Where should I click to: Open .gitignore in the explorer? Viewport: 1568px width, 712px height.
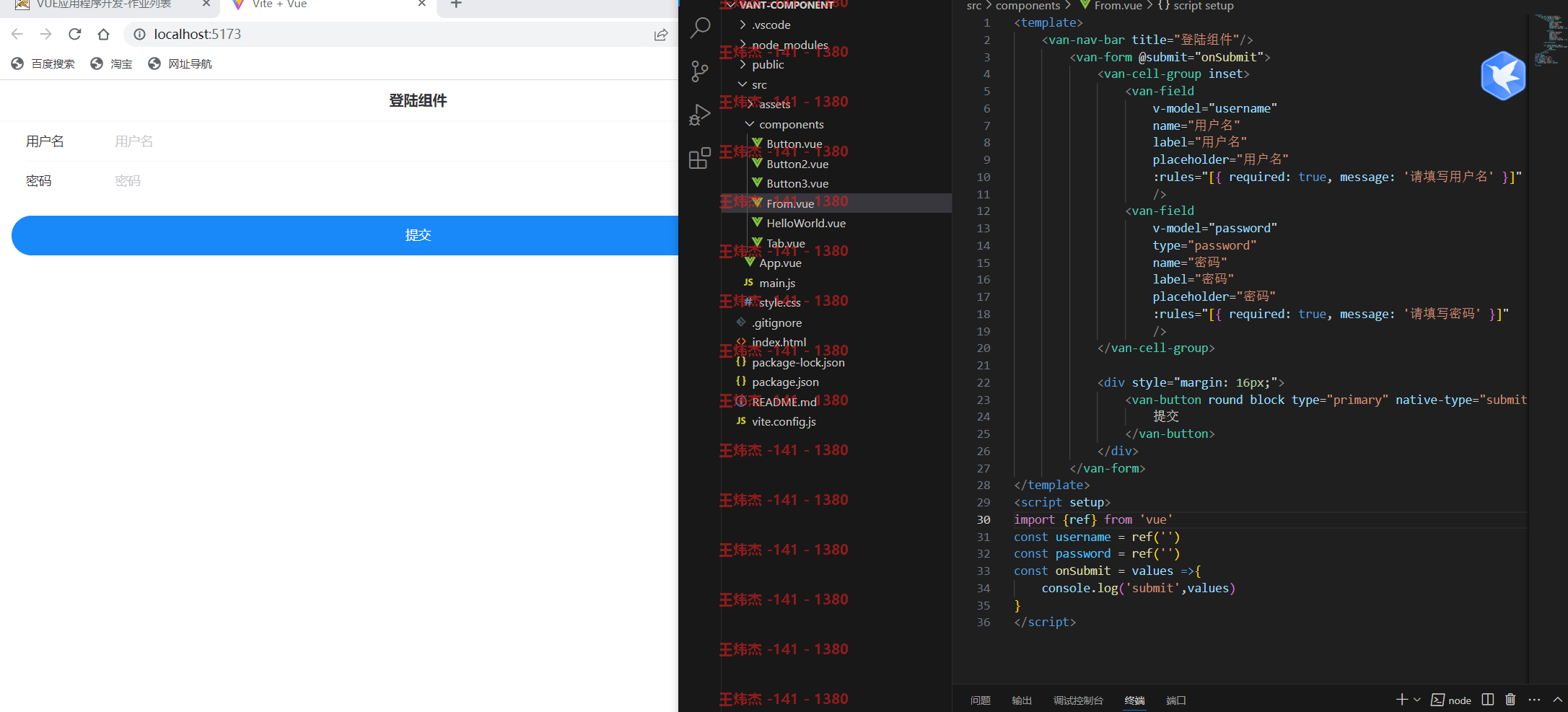pyautogui.click(x=776, y=323)
